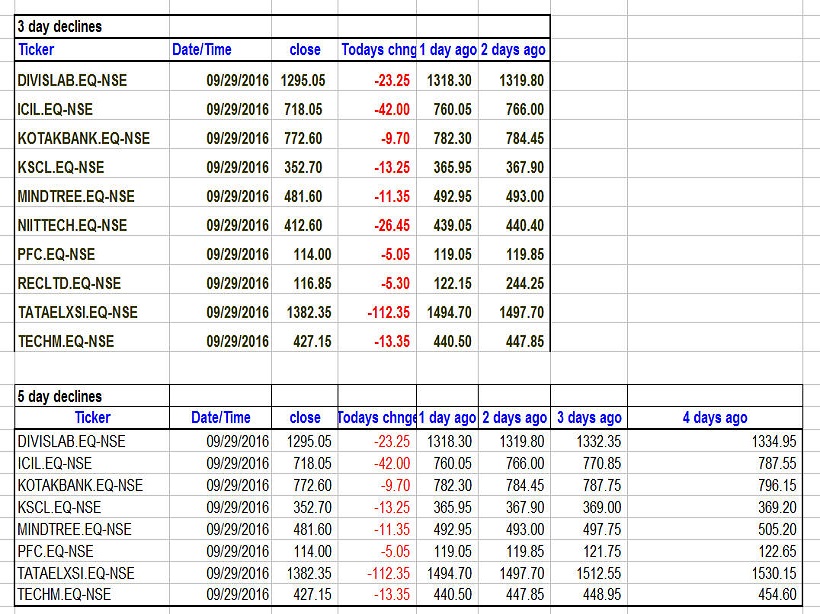Click the '4 days ago' column header
The image size is (820, 614).
(714, 418)
